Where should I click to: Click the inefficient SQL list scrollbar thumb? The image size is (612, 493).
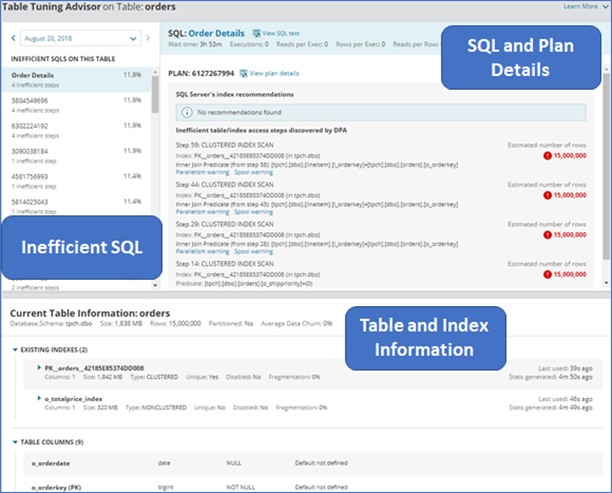(x=155, y=94)
